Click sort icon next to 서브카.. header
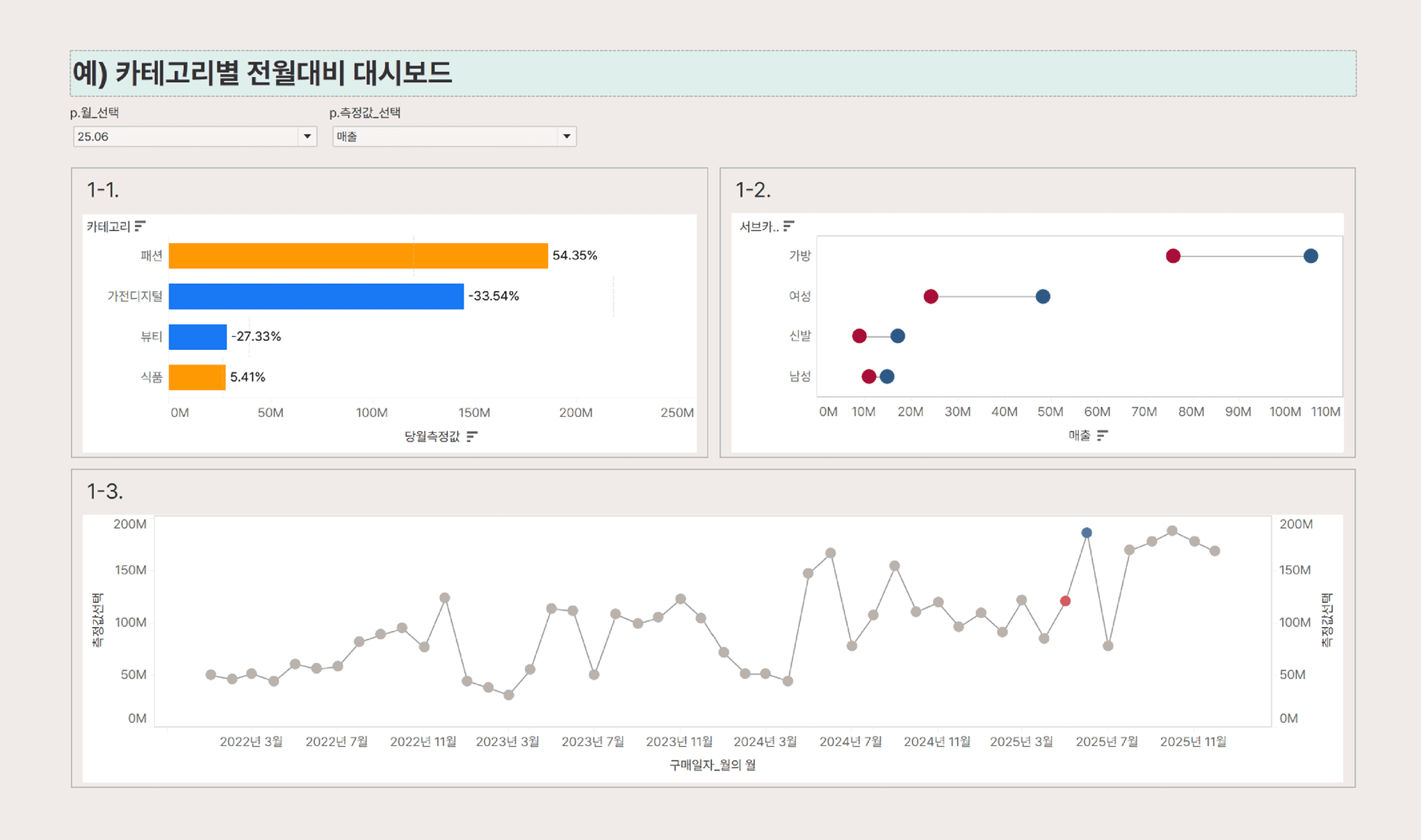 coord(789,226)
